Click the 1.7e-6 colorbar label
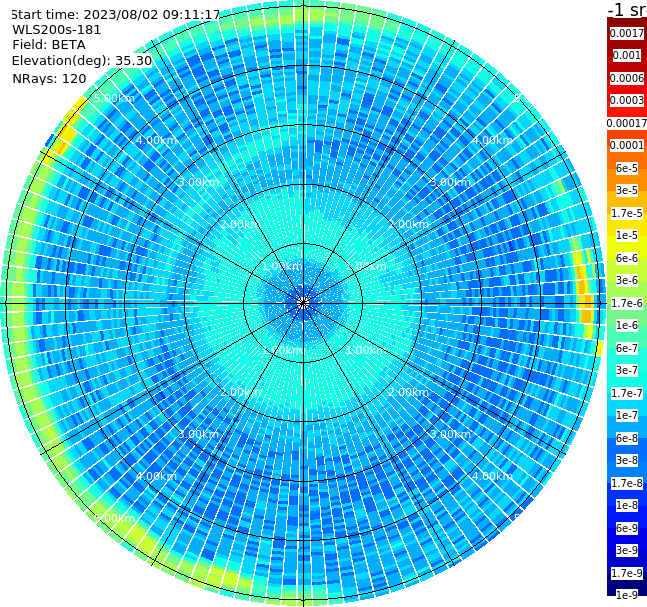Viewport: 647px width, 607px height. click(627, 303)
